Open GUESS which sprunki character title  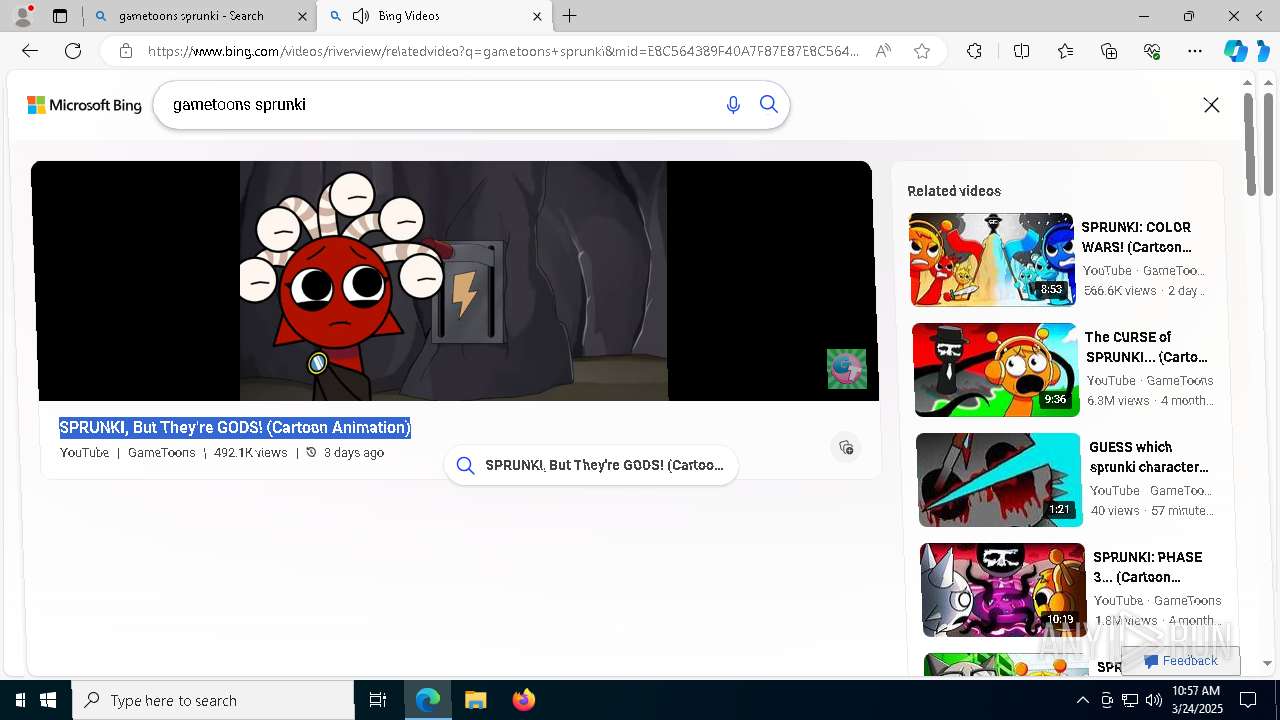point(1149,457)
